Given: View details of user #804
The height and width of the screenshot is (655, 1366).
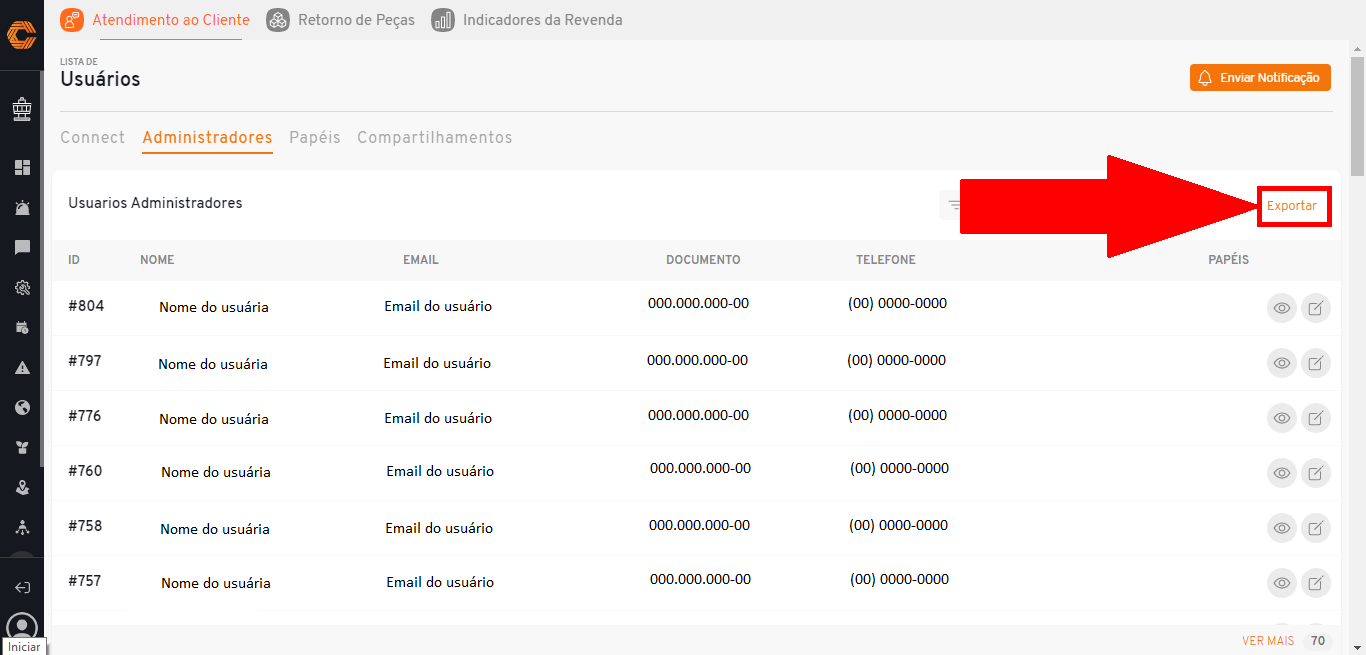Looking at the screenshot, I should click(x=1281, y=308).
